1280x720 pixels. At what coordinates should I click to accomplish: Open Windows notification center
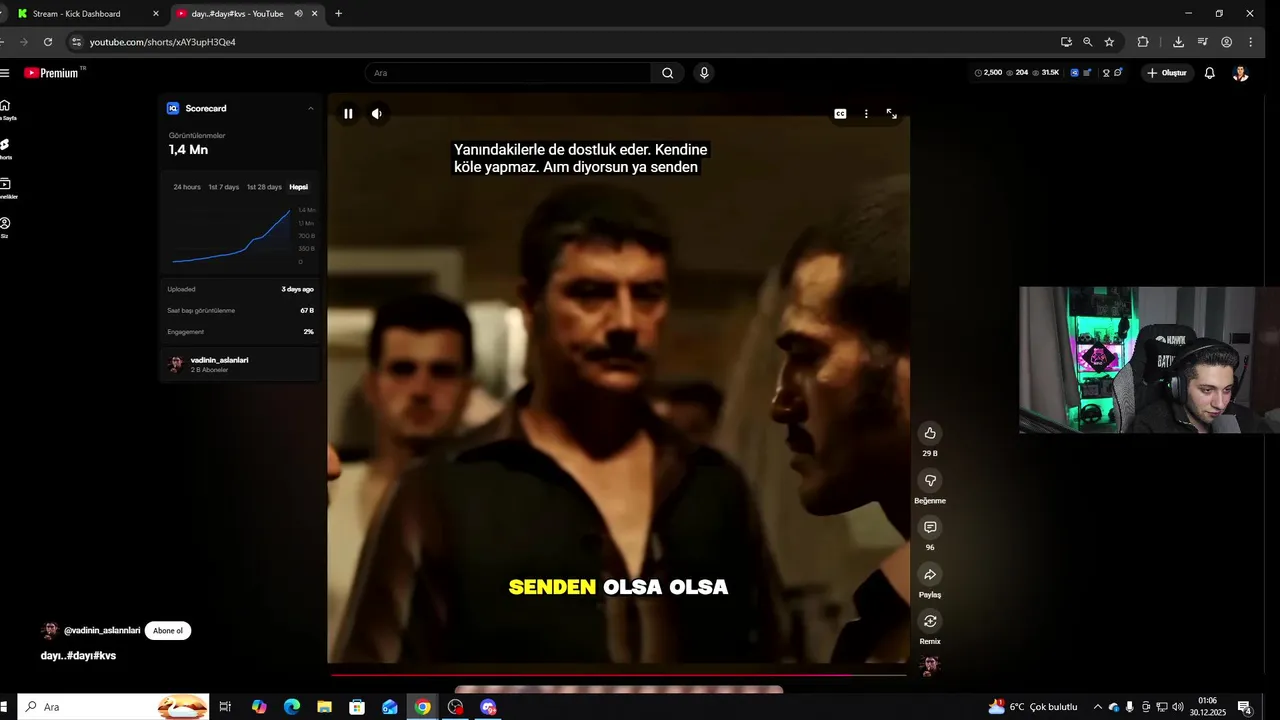[x=1245, y=707]
